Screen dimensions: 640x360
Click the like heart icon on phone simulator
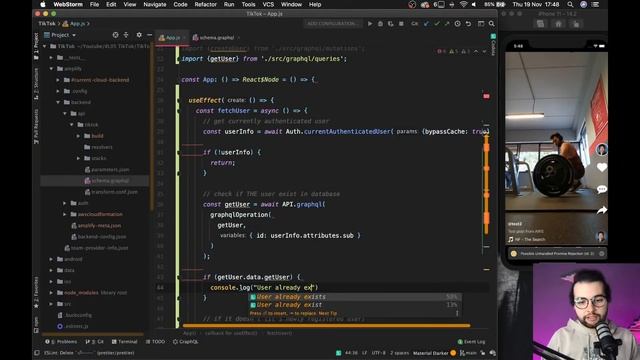(602, 167)
